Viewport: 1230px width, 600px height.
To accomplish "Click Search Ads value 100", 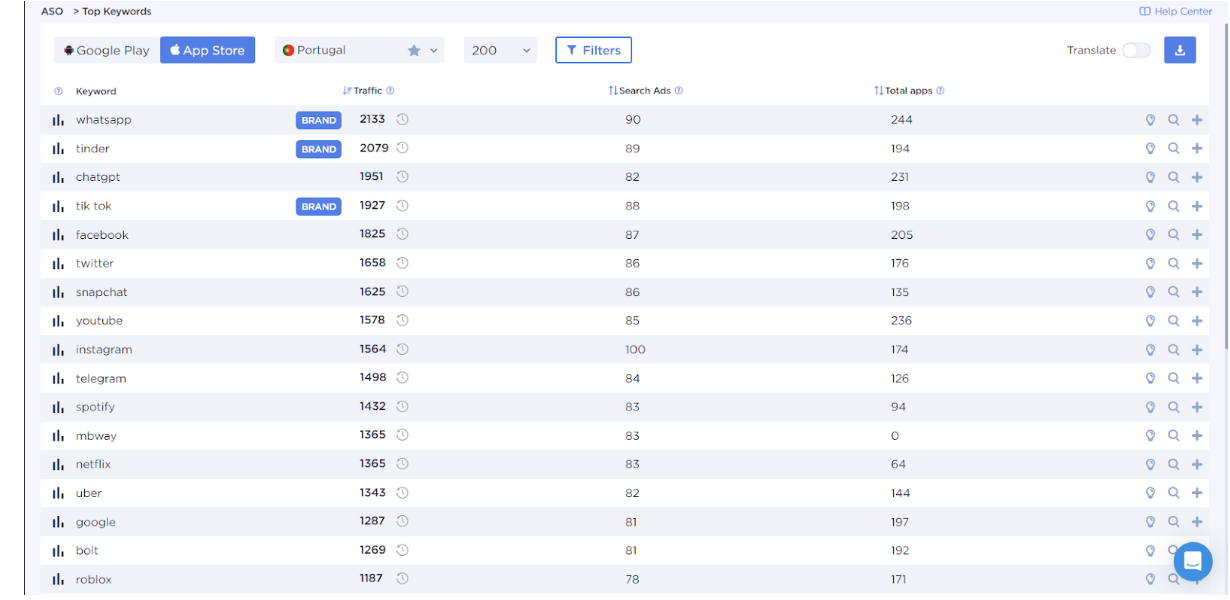I will click(x=636, y=350).
